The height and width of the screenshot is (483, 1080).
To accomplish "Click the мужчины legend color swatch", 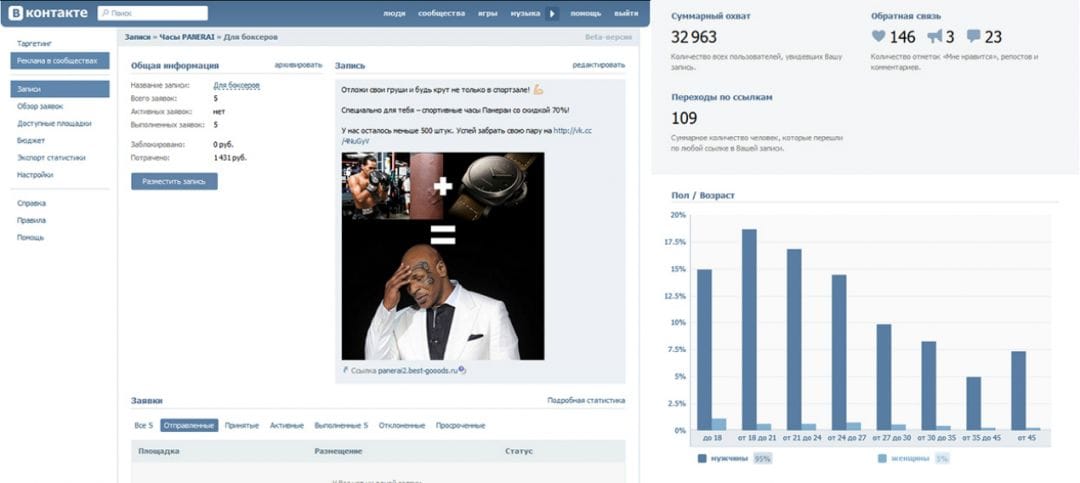I will (x=702, y=458).
